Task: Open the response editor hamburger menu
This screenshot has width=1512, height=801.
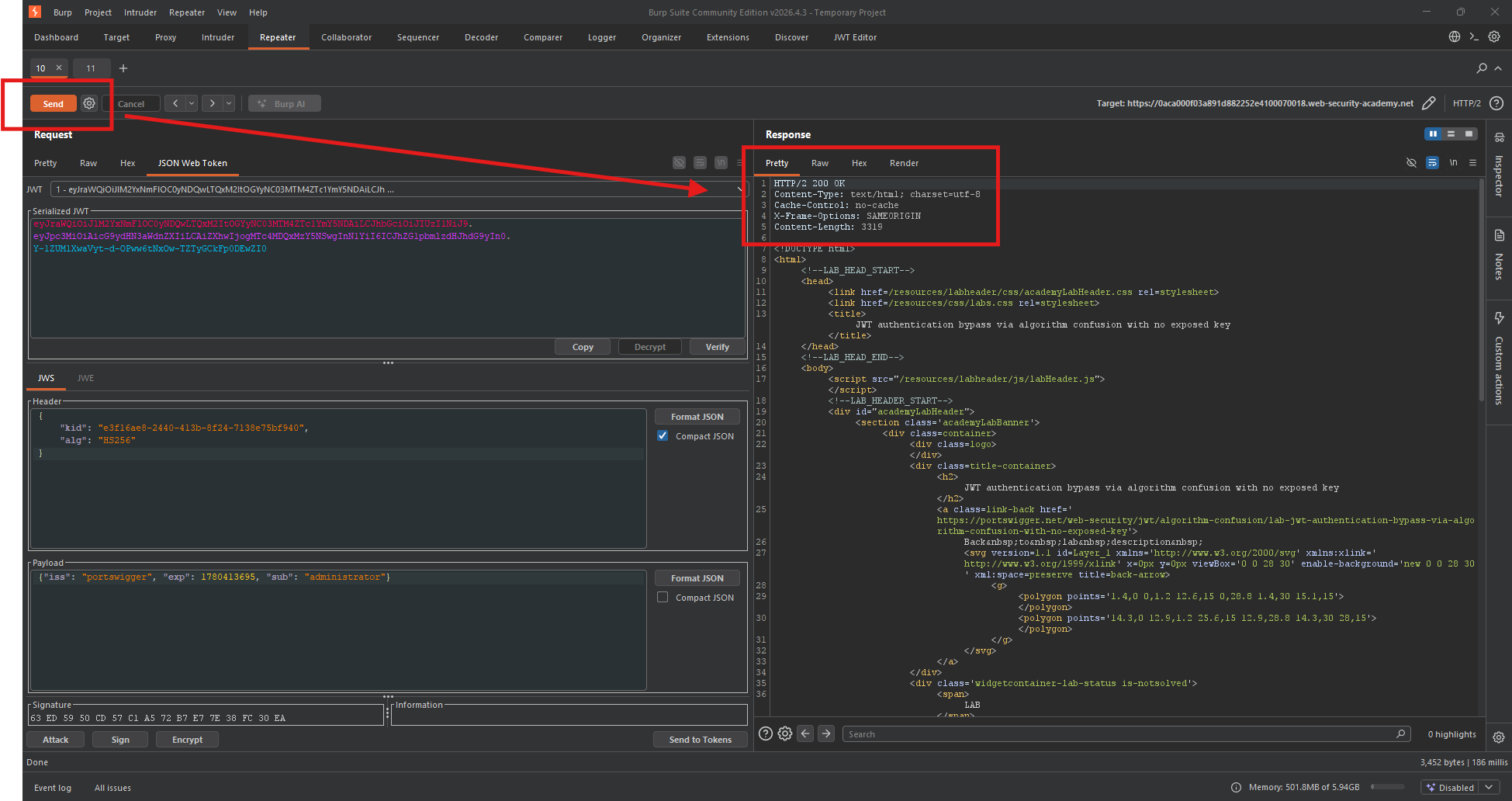Action: pyautogui.click(x=1472, y=162)
